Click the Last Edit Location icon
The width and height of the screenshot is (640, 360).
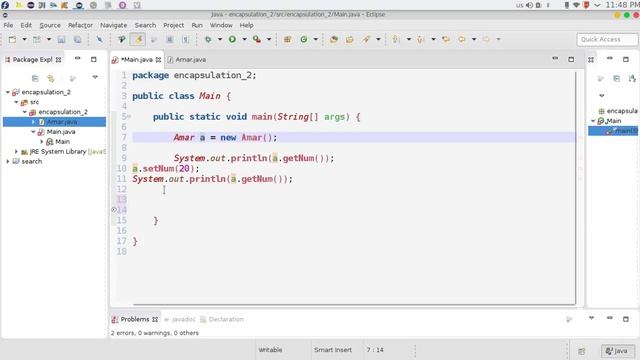(x=446, y=40)
